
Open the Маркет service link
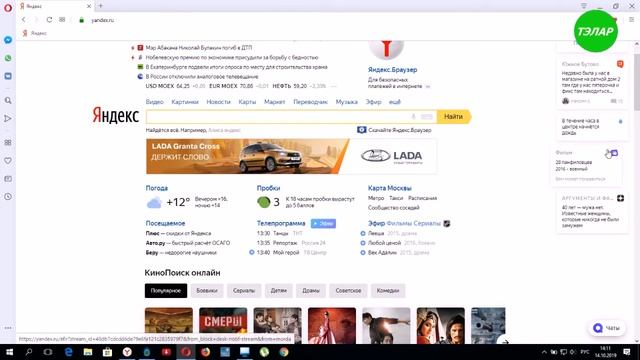274,102
